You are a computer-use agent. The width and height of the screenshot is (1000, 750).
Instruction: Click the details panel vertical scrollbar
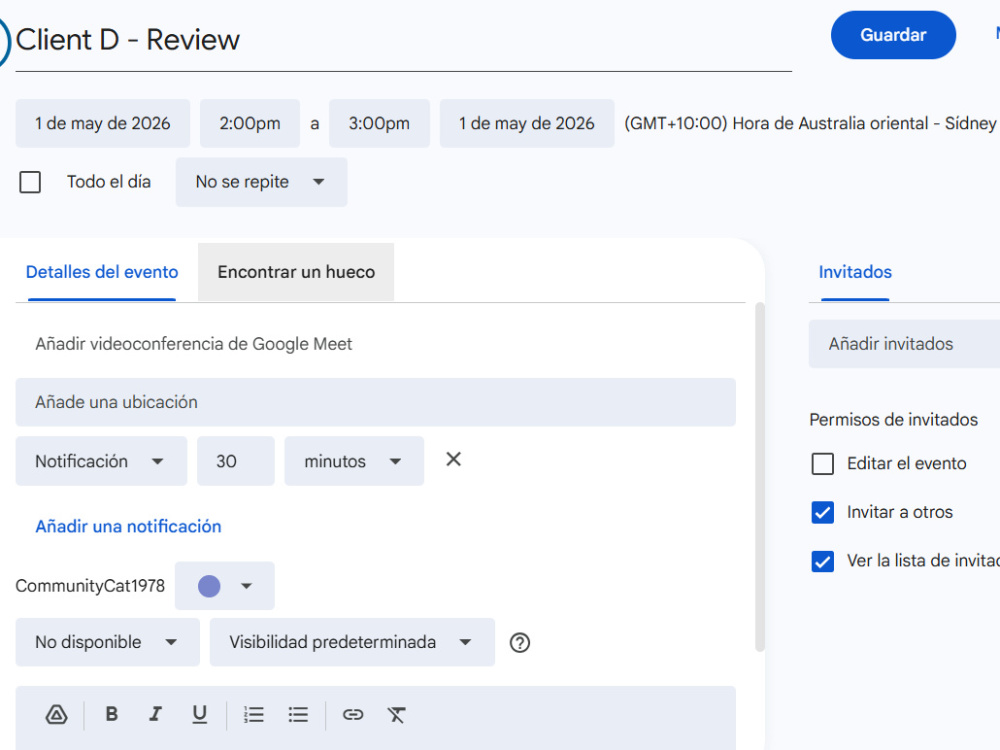[760, 477]
